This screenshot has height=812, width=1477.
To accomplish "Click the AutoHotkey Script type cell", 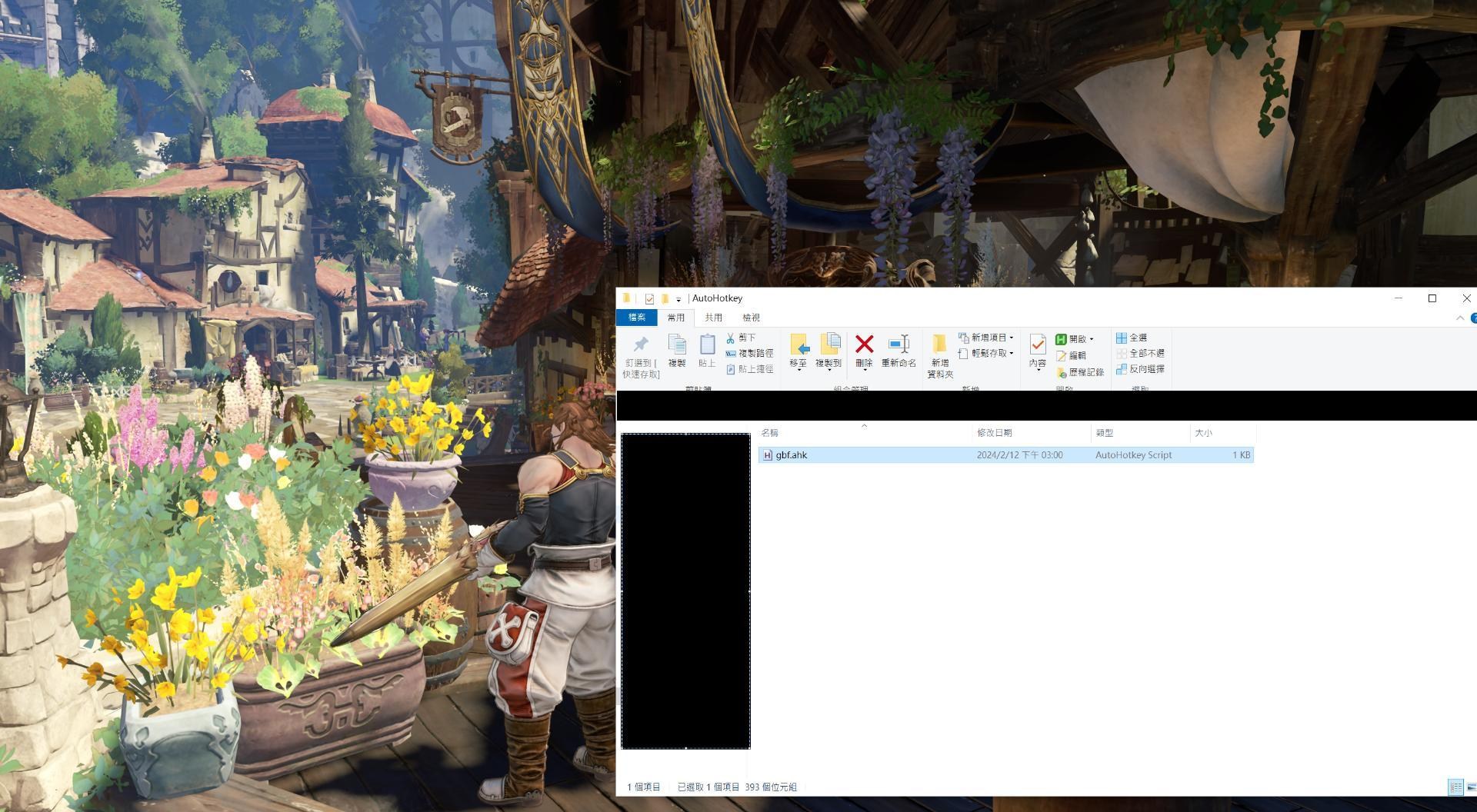I will pyautogui.click(x=1134, y=455).
